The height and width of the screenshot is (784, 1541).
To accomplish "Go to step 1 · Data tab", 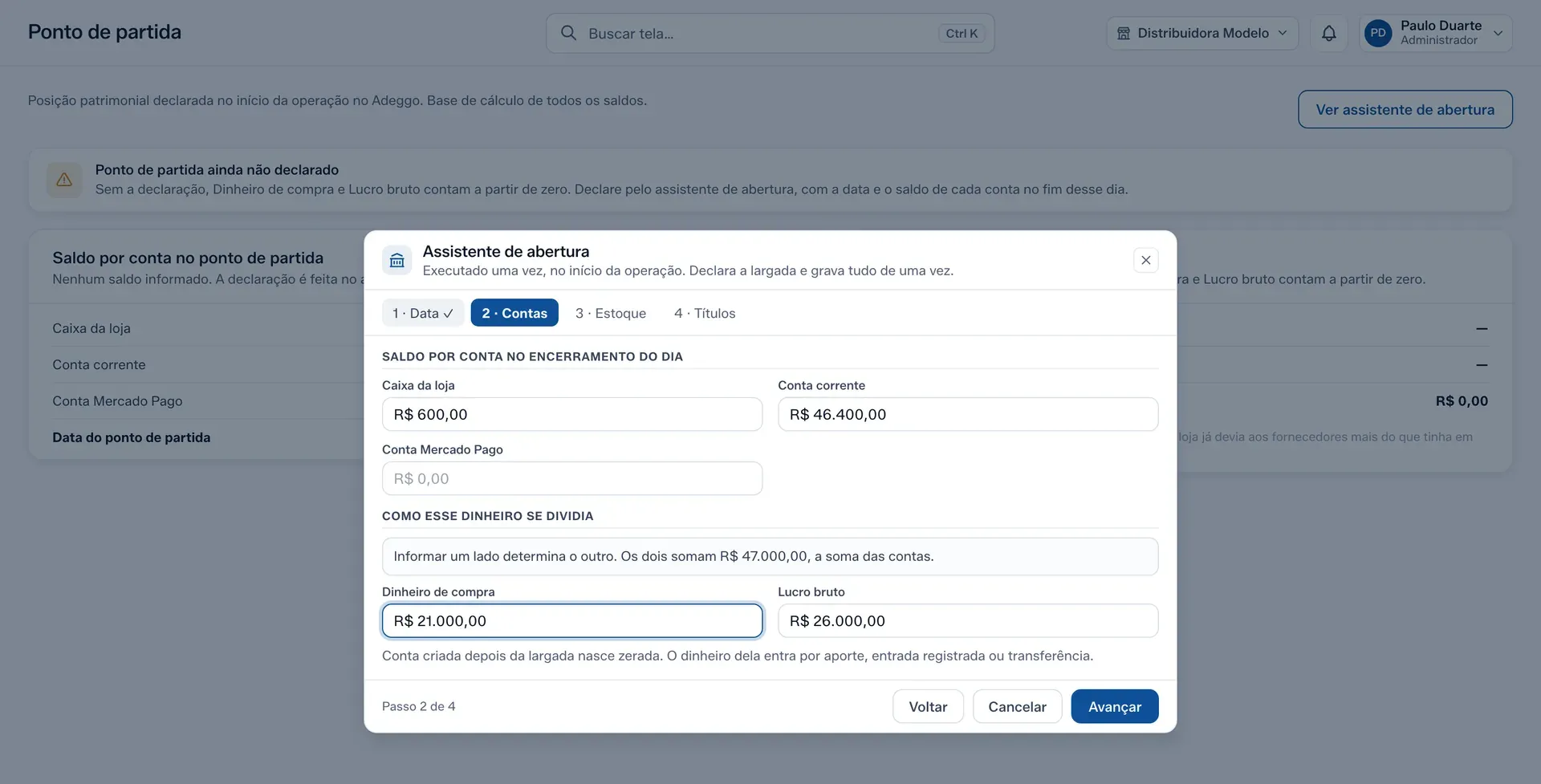I will tap(423, 313).
